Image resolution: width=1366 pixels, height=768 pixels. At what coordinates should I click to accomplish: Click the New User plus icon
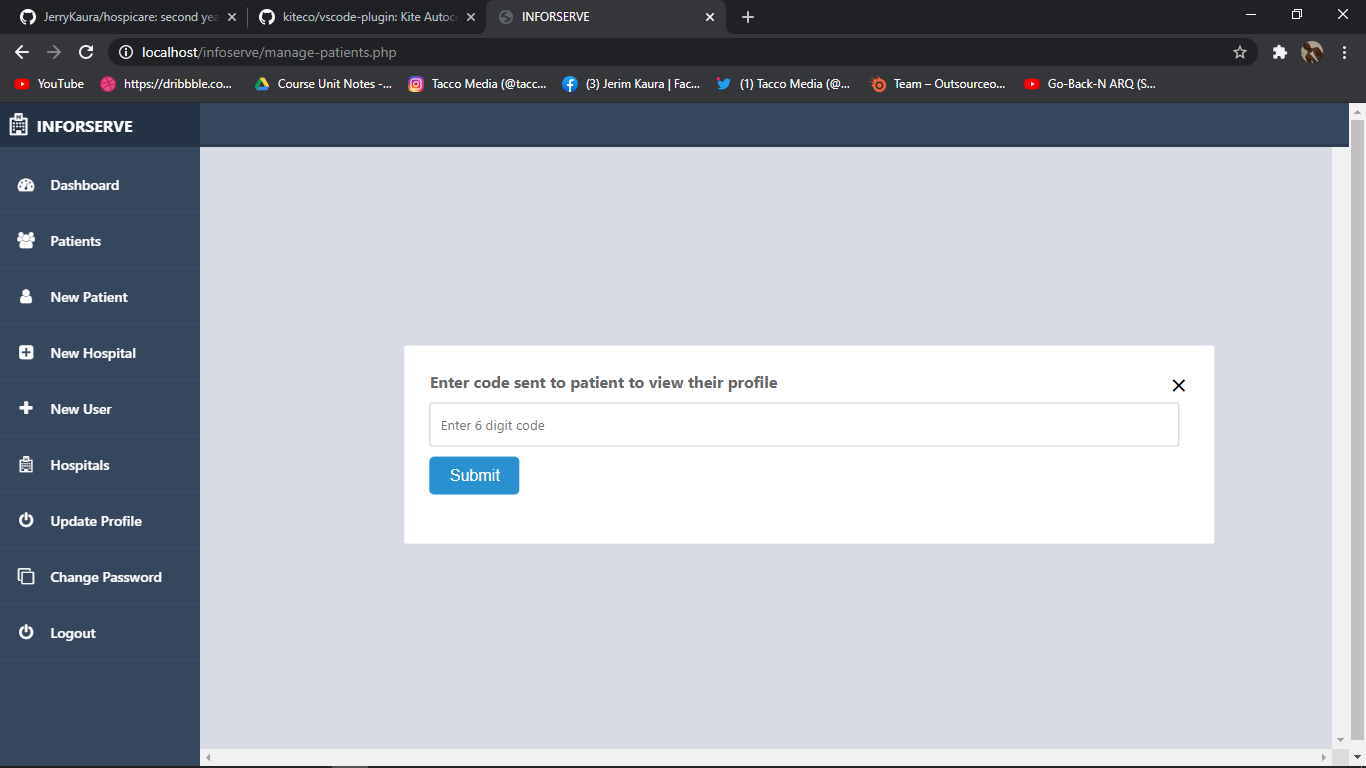point(26,409)
